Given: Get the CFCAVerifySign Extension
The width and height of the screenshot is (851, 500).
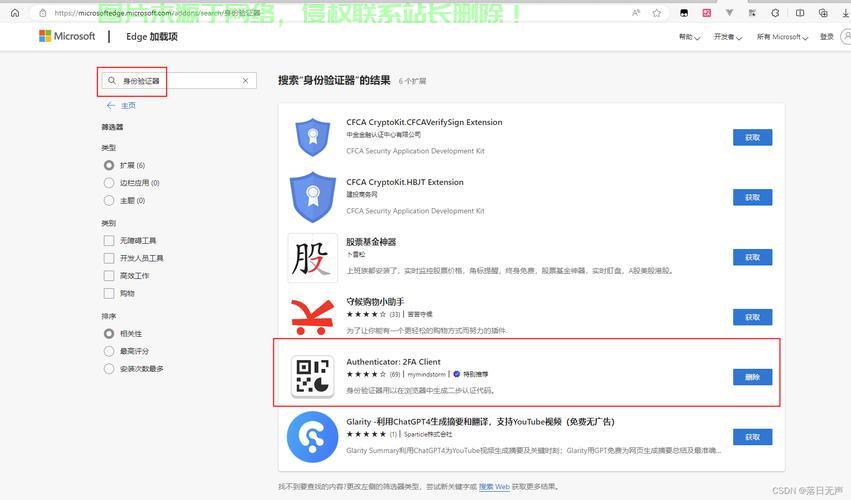Looking at the screenshot, I should click(752, 137).
